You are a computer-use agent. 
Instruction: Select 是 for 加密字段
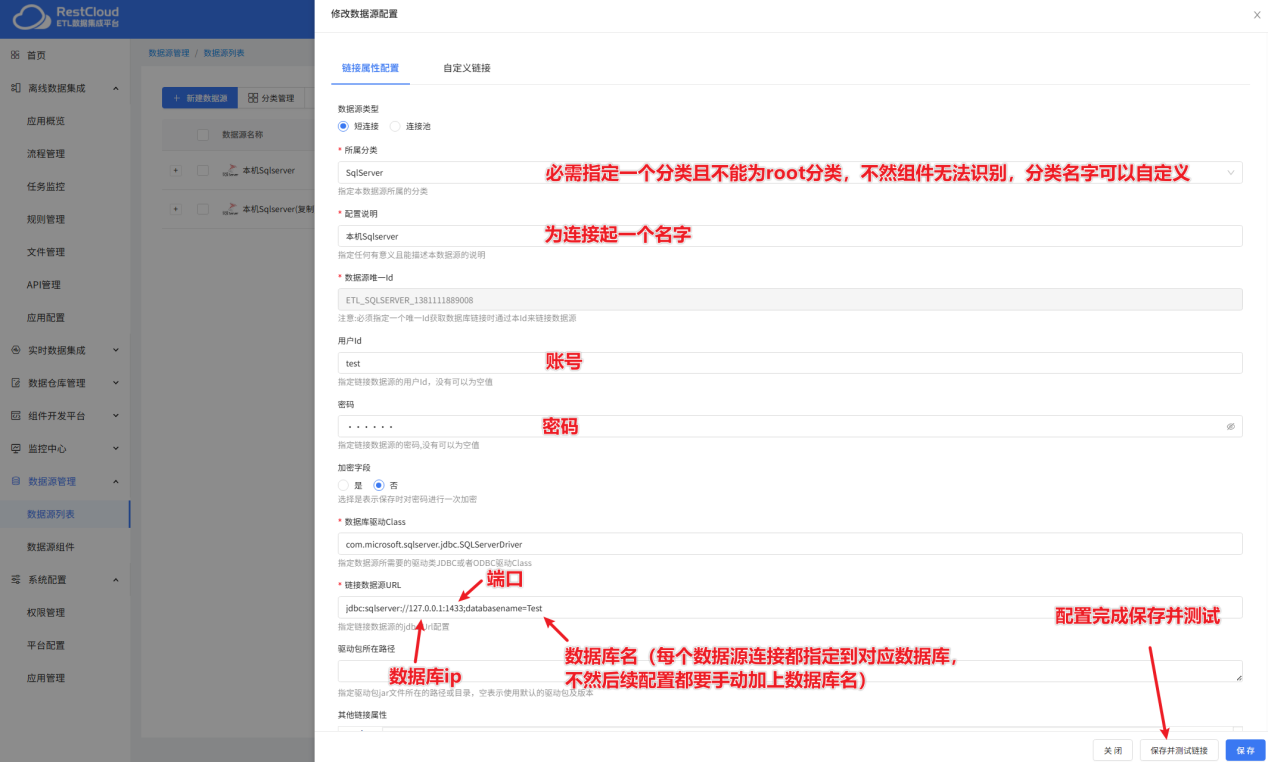pos(343,485)
